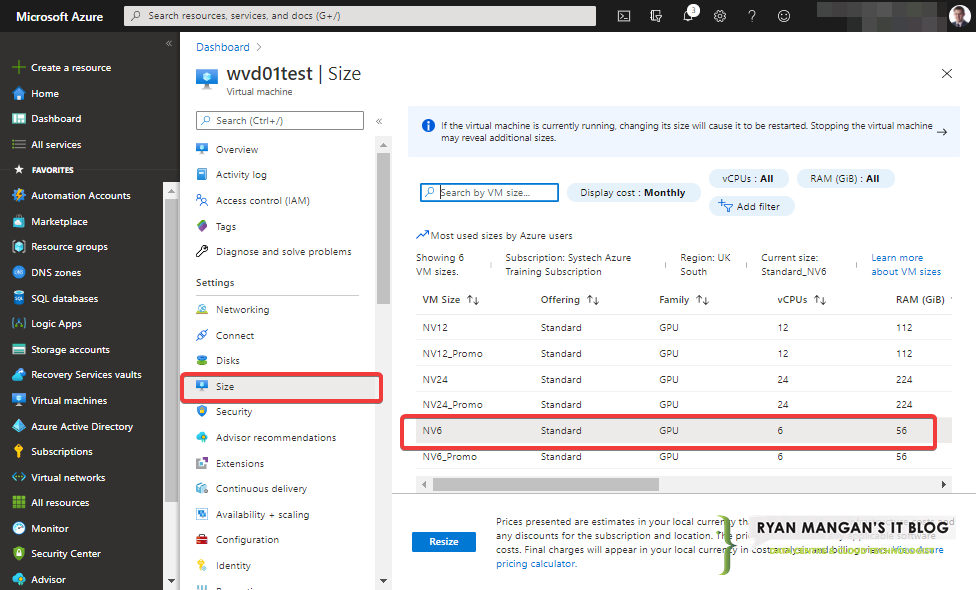Click the SQL databases icon
This screenshot has width=976, height=590.
coord(19,298)
